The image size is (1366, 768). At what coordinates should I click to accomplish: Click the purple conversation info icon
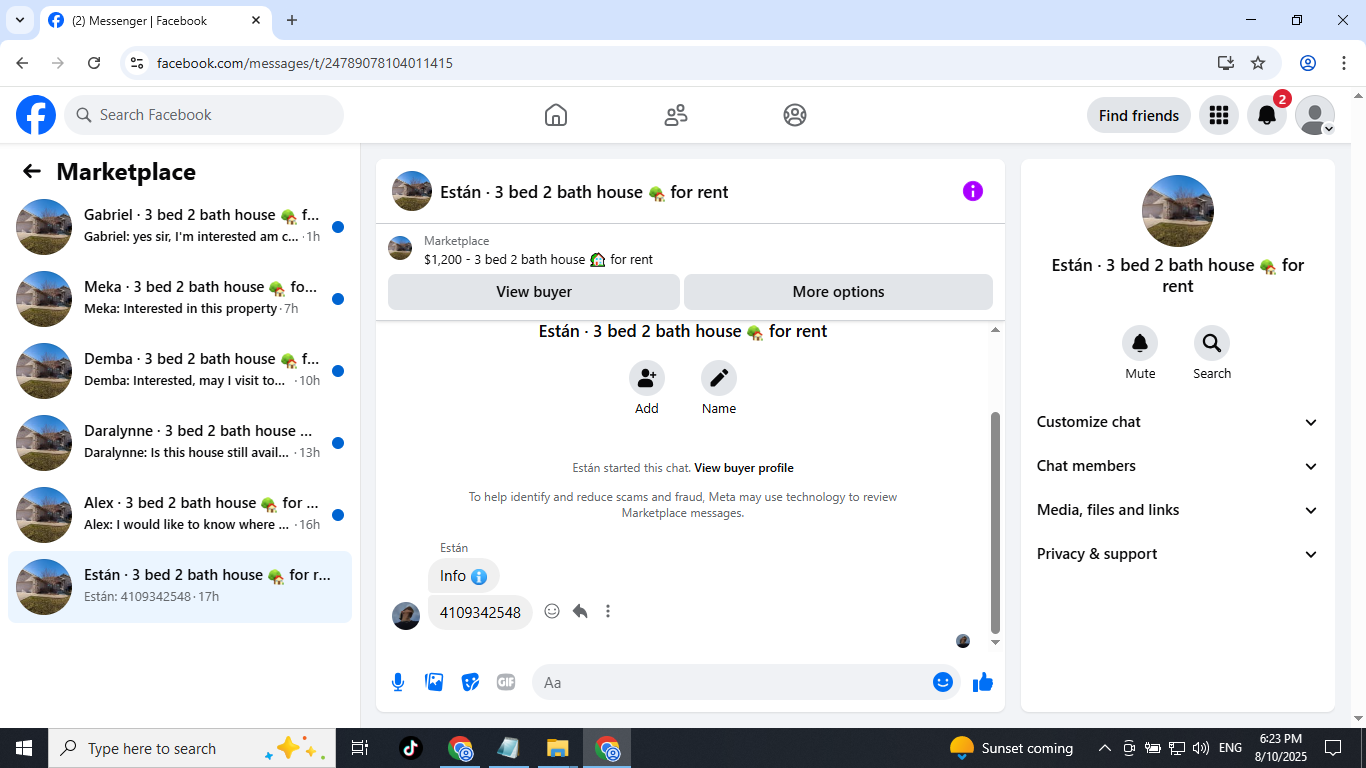click(x=973, y=191)
